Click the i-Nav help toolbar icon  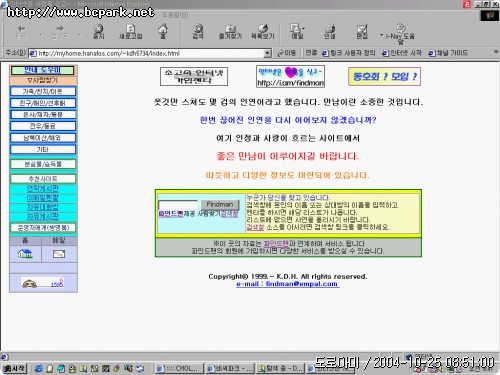[x=400, y=33]
